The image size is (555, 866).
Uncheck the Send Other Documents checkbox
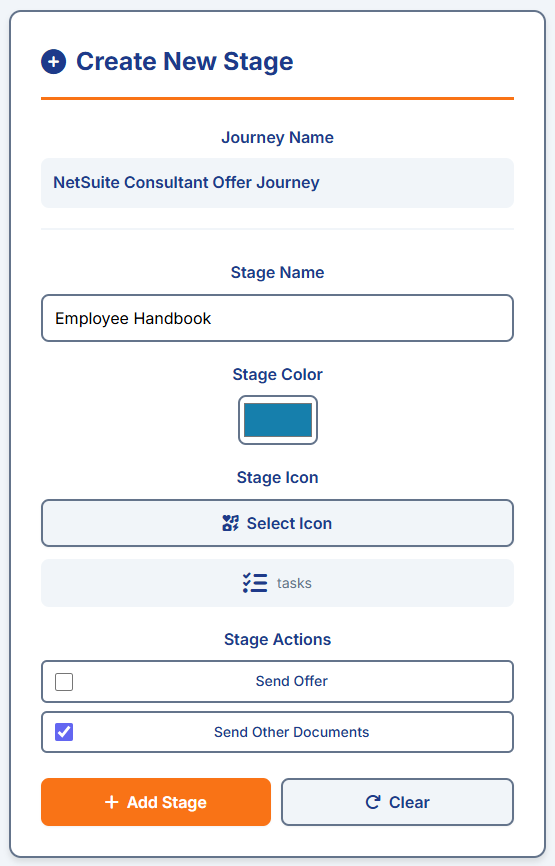64,732
